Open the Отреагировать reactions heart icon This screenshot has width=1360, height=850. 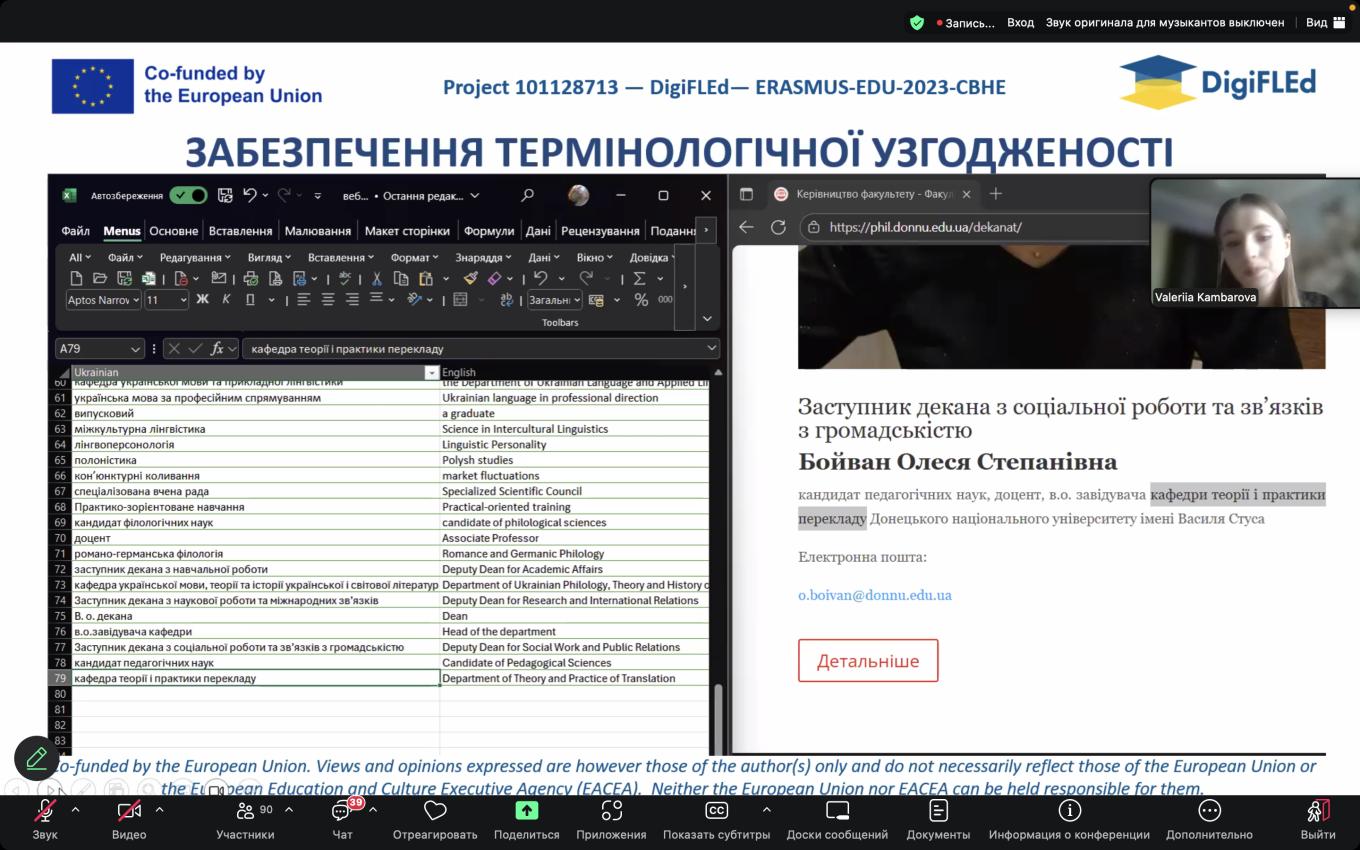pos(434,811)
